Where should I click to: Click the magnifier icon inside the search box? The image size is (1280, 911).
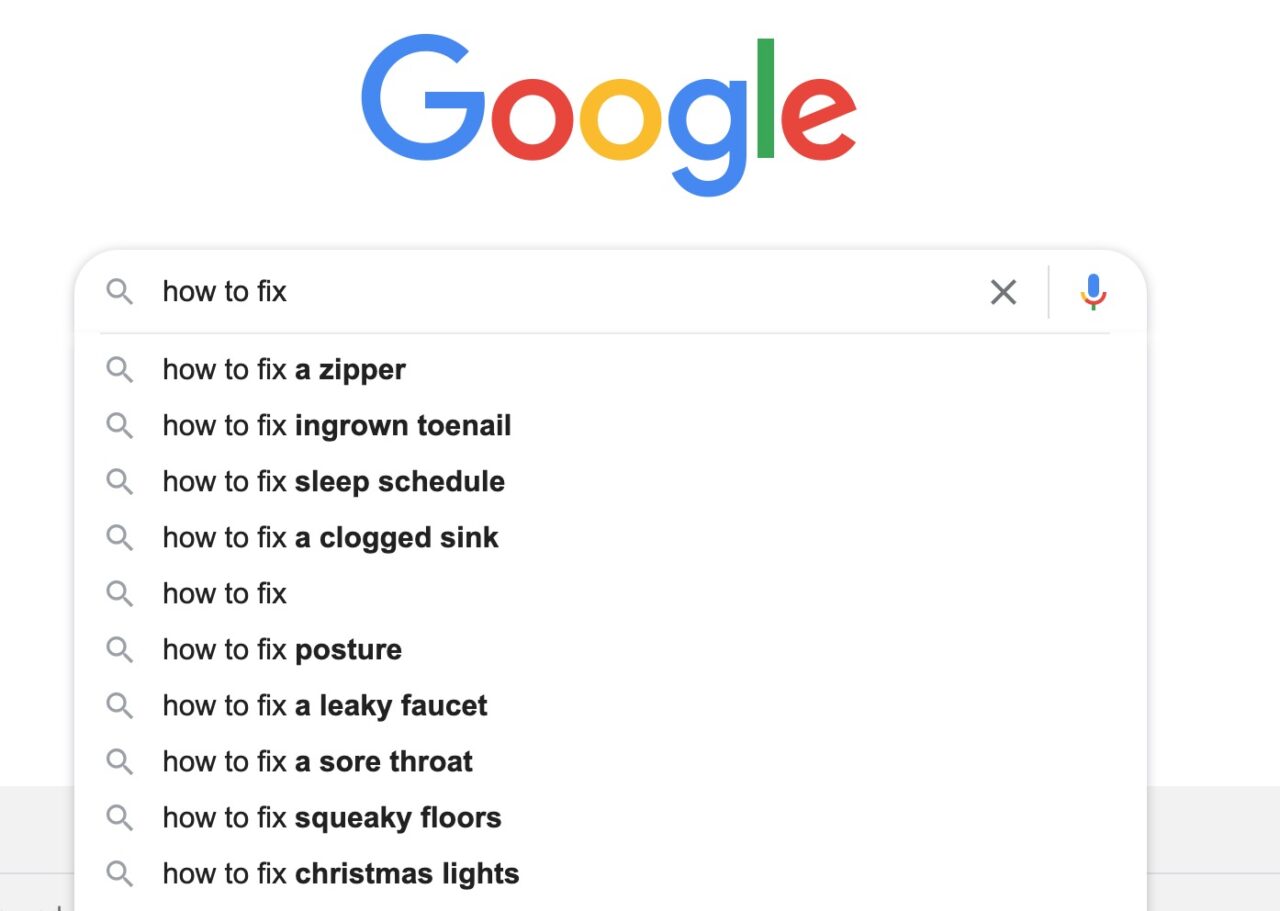[120, 292]
